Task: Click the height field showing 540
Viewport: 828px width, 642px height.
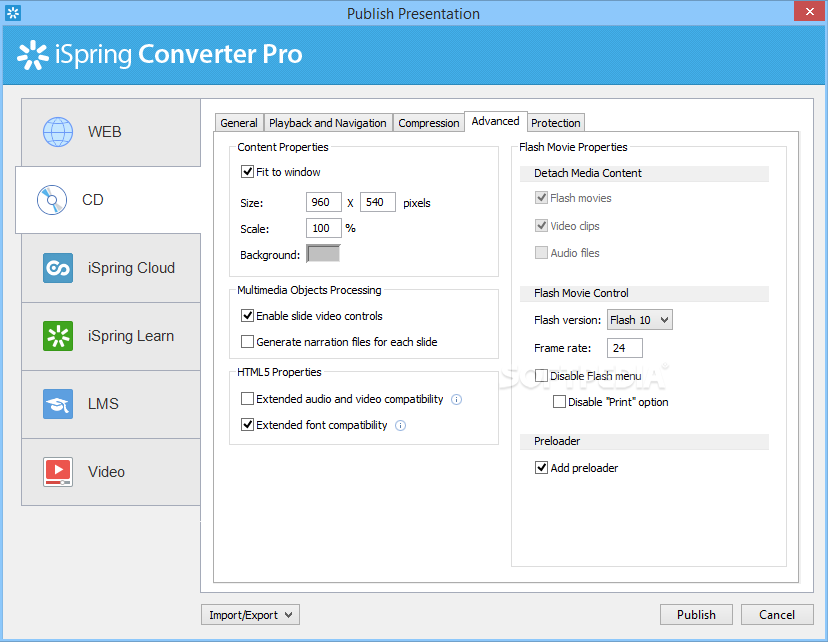Action: [378, 202]
